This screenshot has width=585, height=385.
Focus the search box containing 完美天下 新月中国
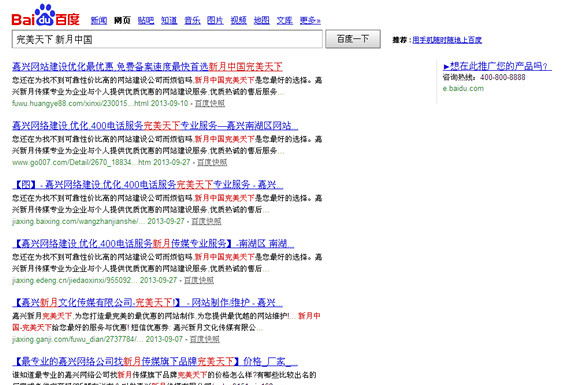pos(167,39)
